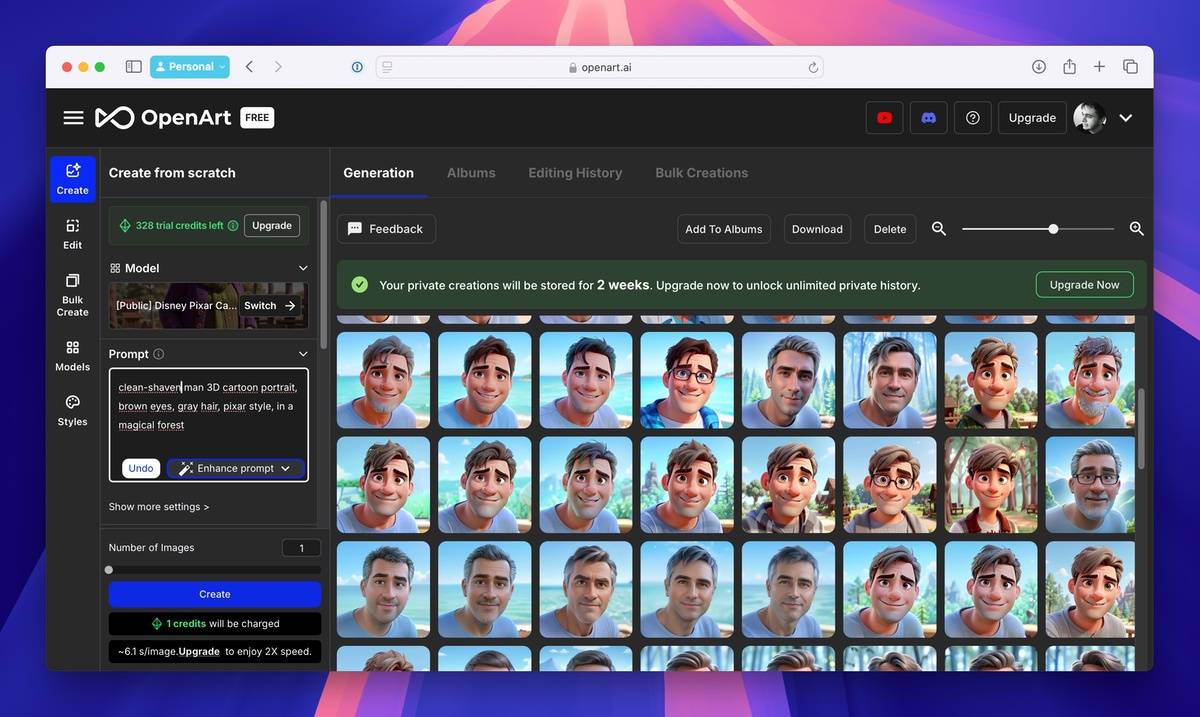Click the Add To Albums button
1200x717 pixels.
[724, 229]
